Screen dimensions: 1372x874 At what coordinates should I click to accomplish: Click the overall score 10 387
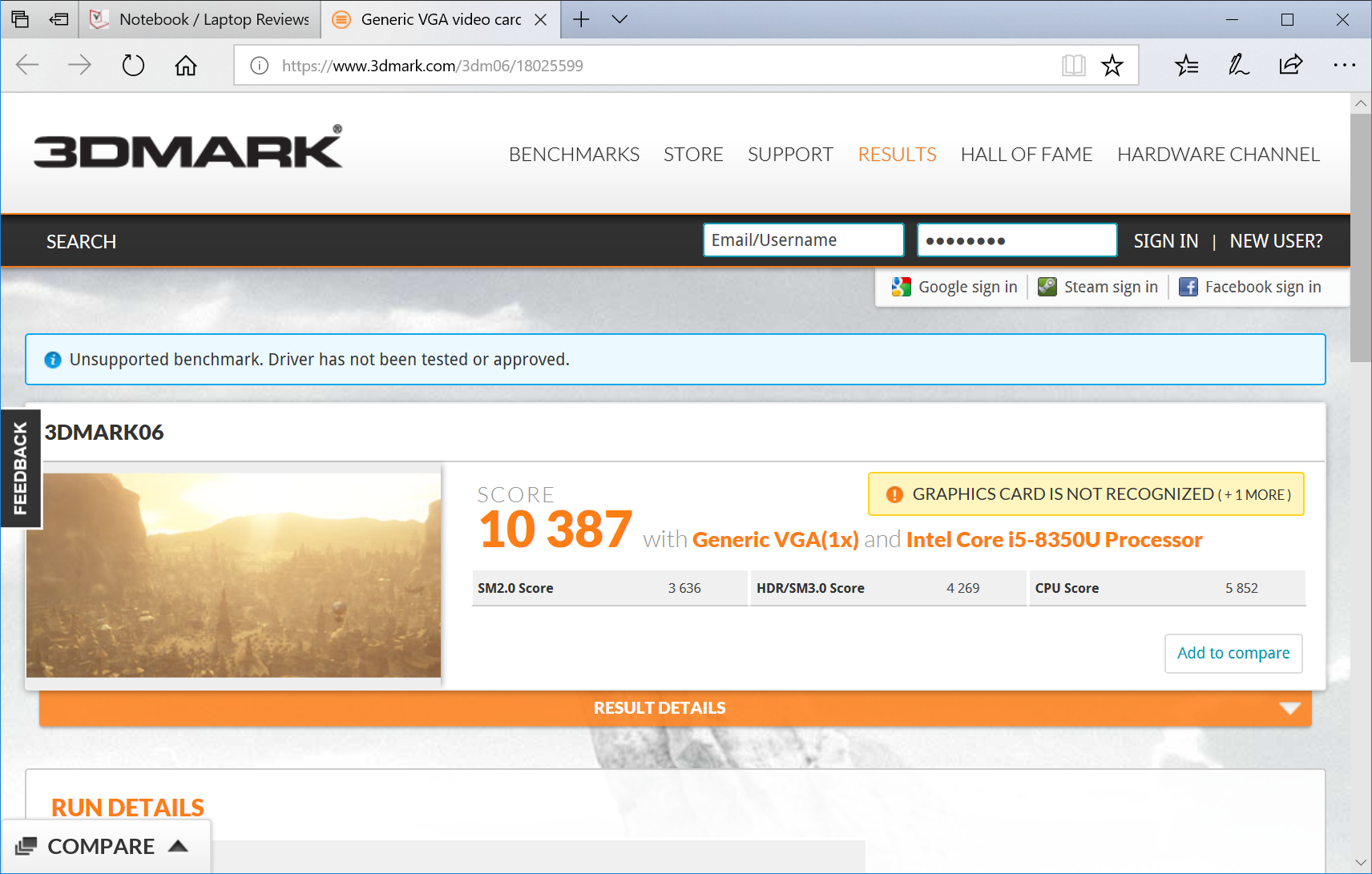click(x=555, y=530)
